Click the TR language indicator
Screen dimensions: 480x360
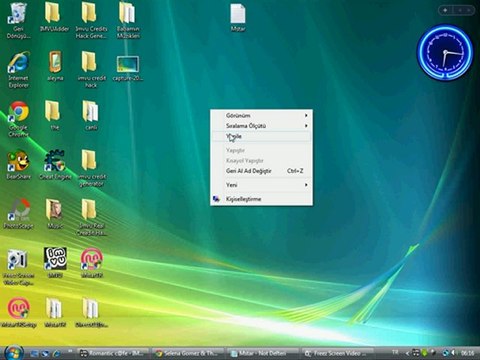(395, 352)
